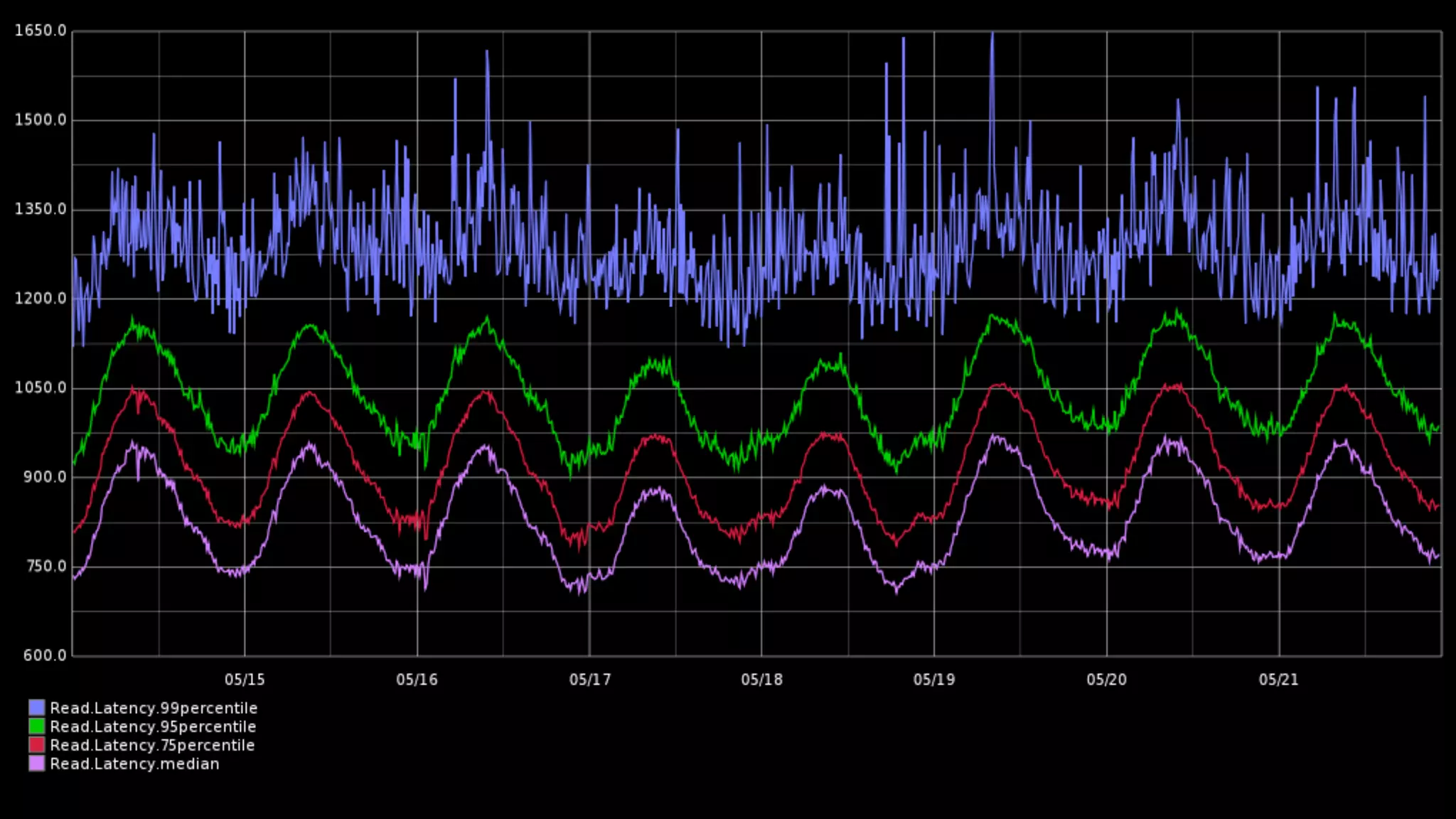The image size is (1456, 819).
Task: Click the 1200.0 y-axis value label
Action: [41, 299]
